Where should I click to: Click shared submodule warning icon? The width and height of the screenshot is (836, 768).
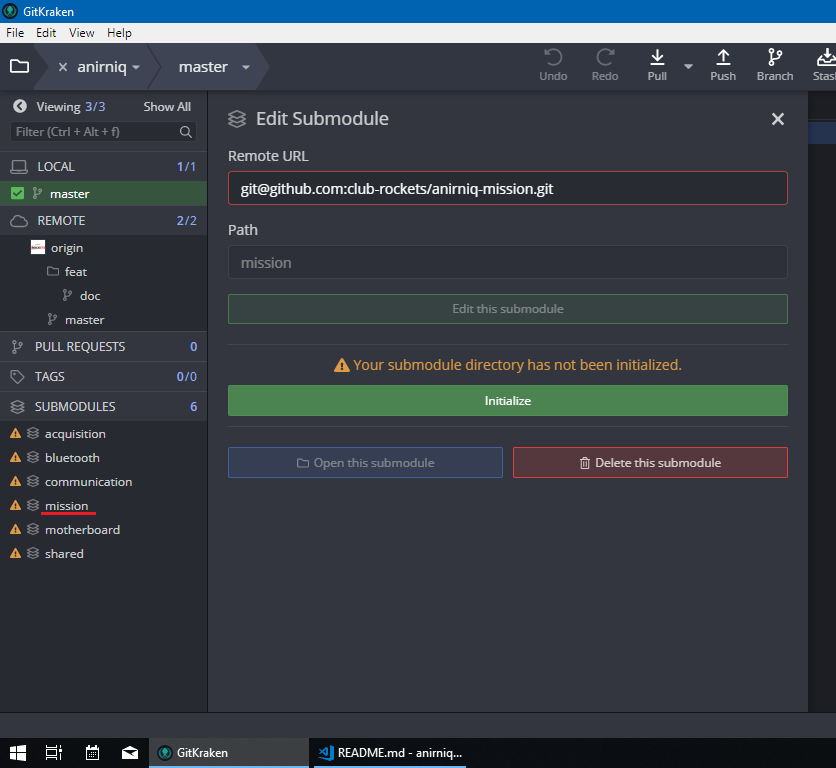[x=15, y=553]
